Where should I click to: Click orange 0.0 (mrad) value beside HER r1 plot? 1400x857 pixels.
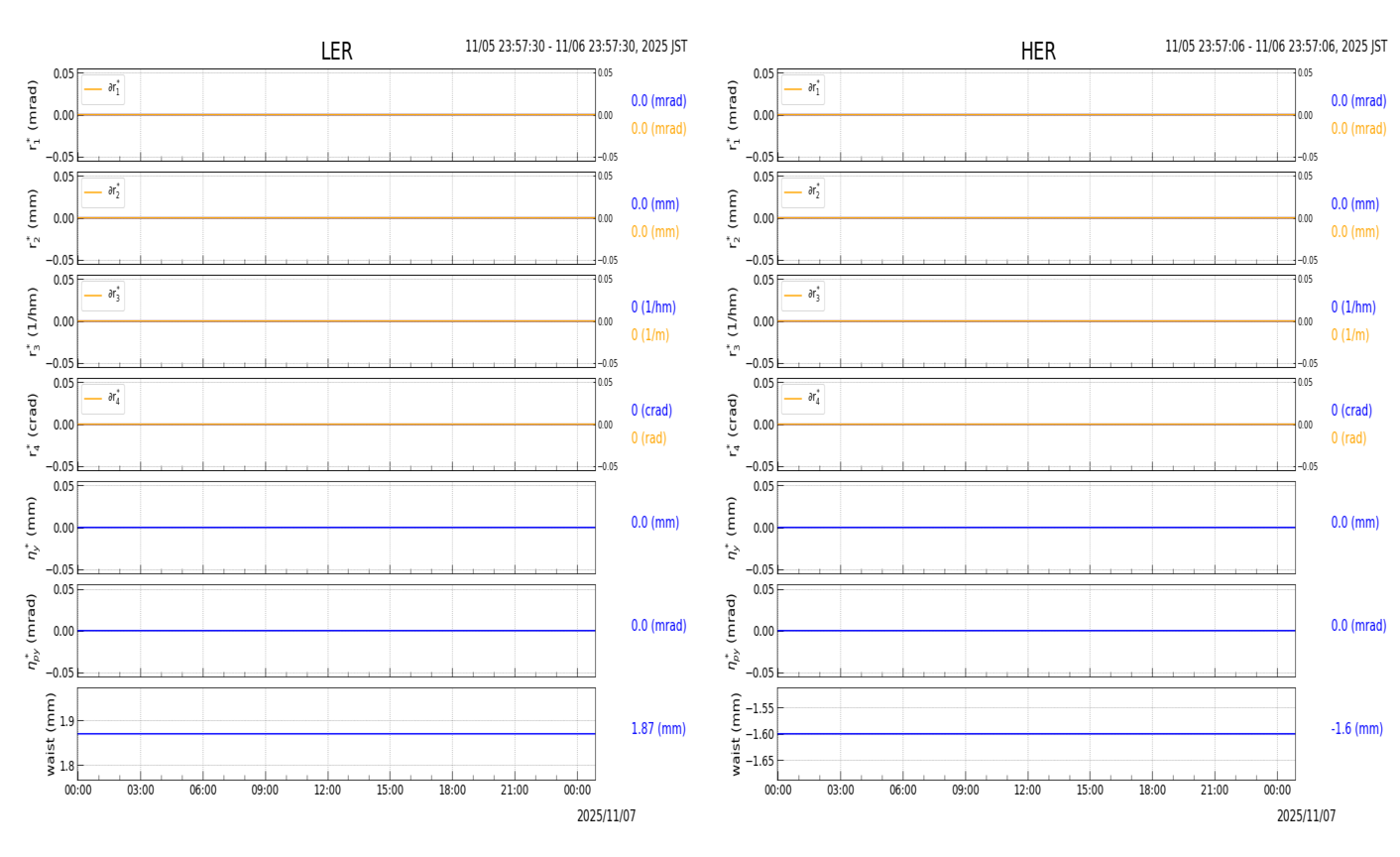(1358, 129)
